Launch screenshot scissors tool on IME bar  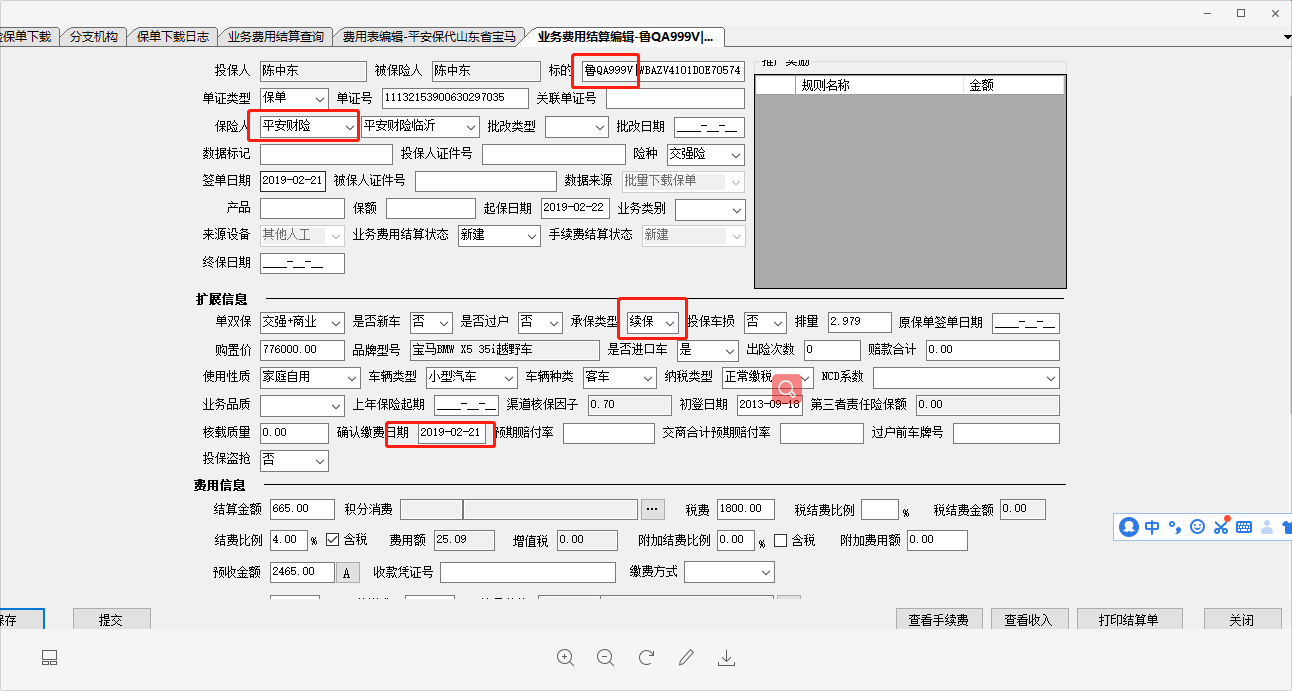(x=1221, y=526)
